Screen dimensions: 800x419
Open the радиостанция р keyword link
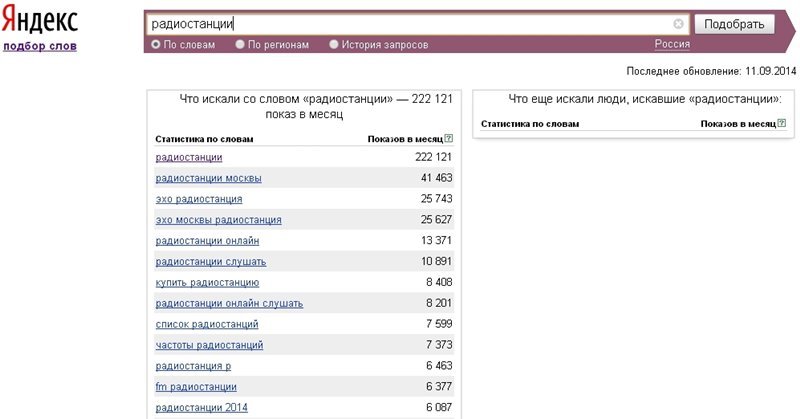pos(193,366)
